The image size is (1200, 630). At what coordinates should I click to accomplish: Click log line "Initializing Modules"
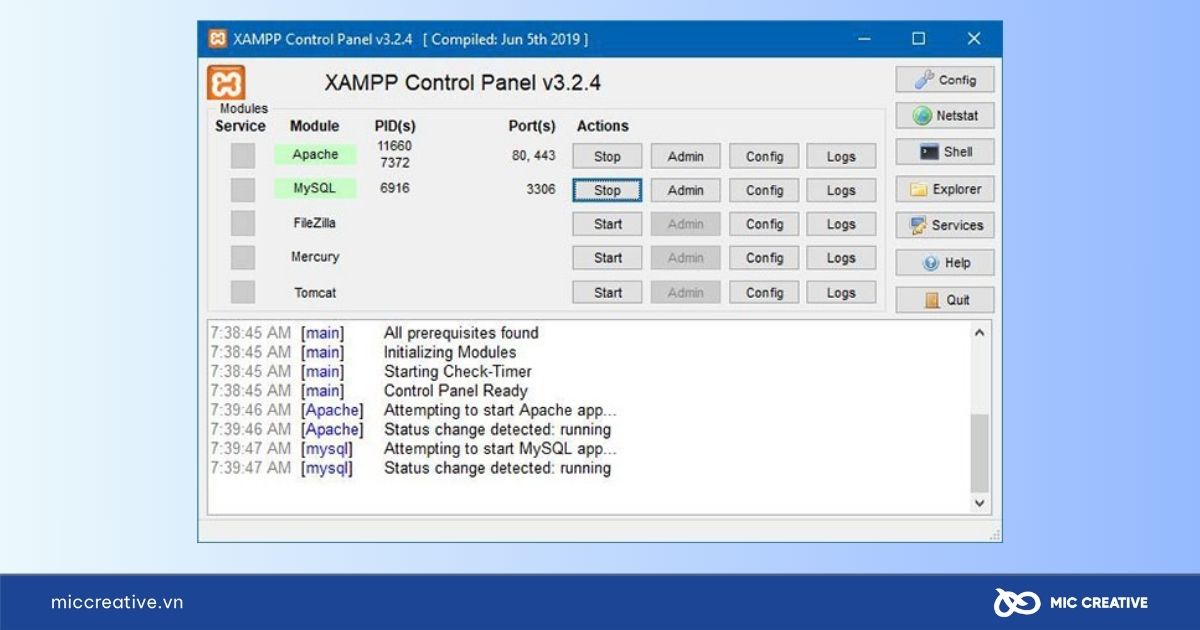click(450, 352)
